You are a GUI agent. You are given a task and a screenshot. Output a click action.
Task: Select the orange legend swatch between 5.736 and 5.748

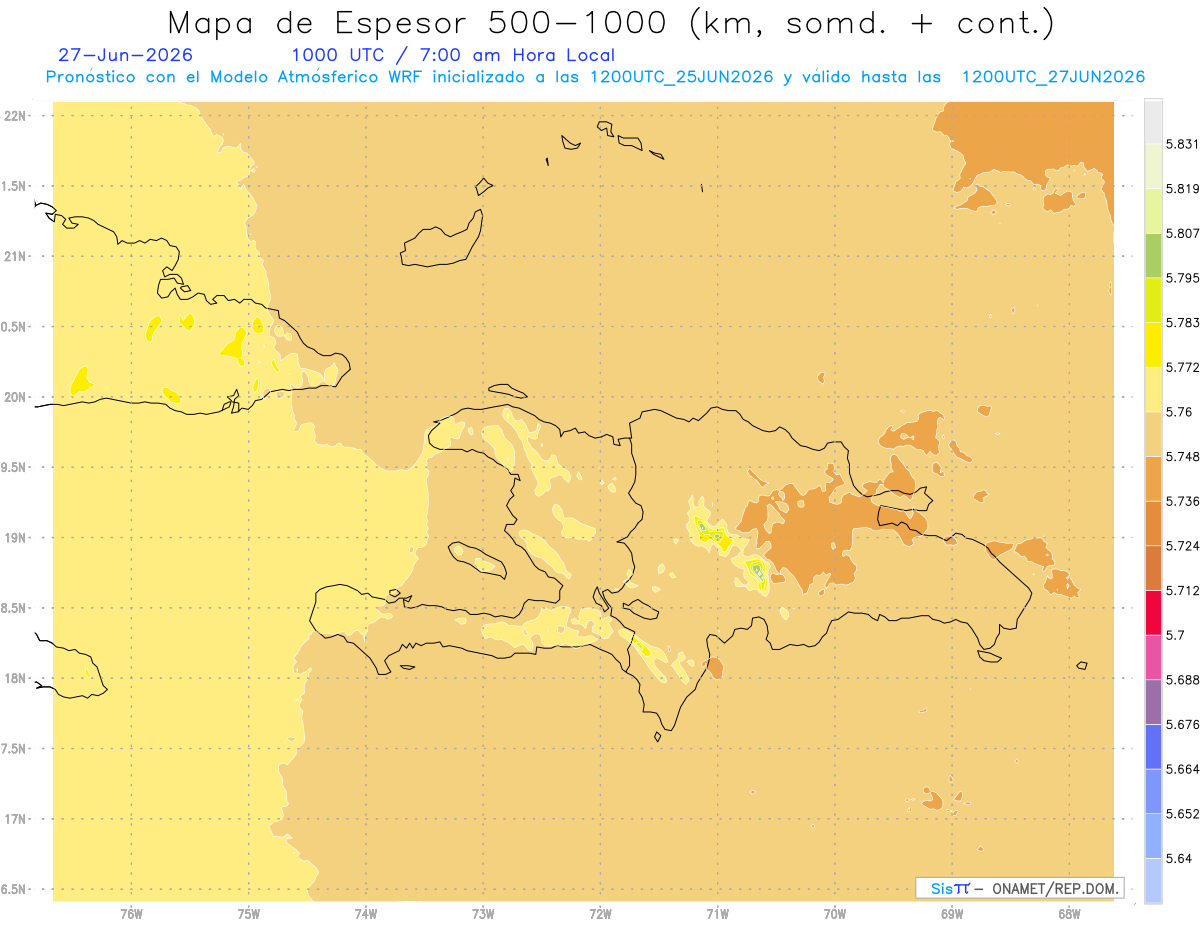pyautogui.click(x=1153, y=479)
